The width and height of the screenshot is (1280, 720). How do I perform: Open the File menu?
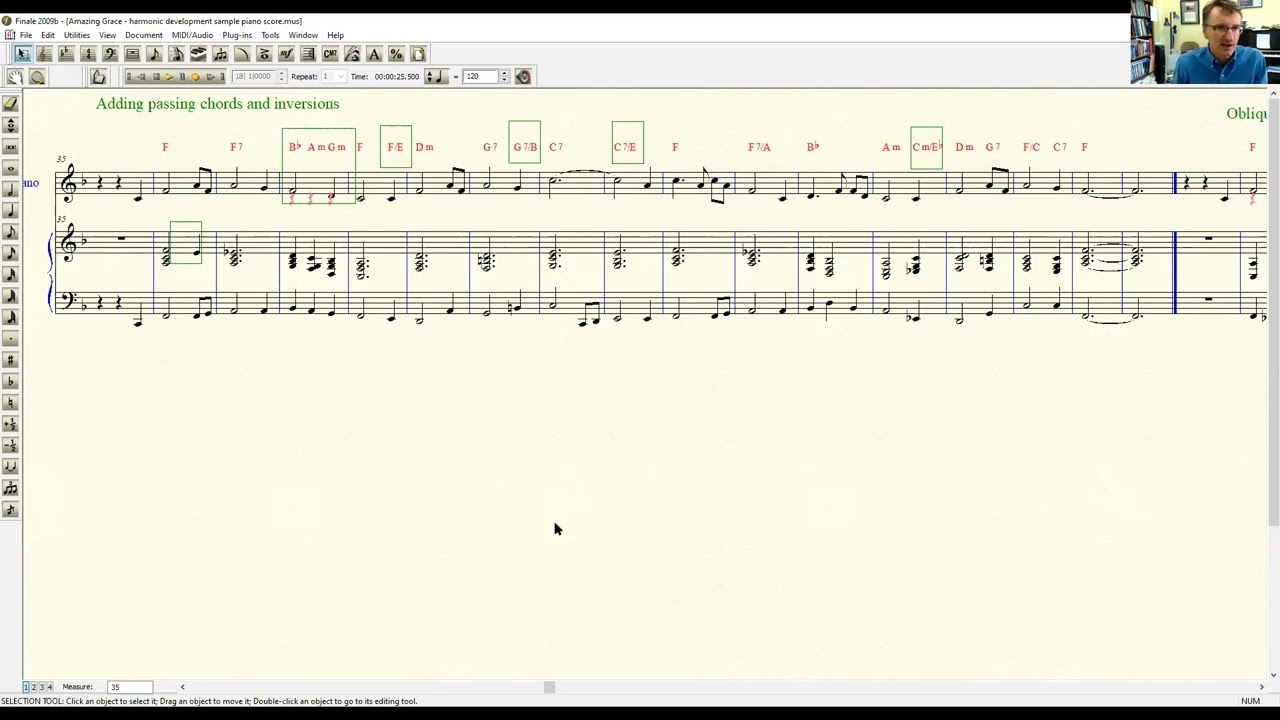[26, 35]
